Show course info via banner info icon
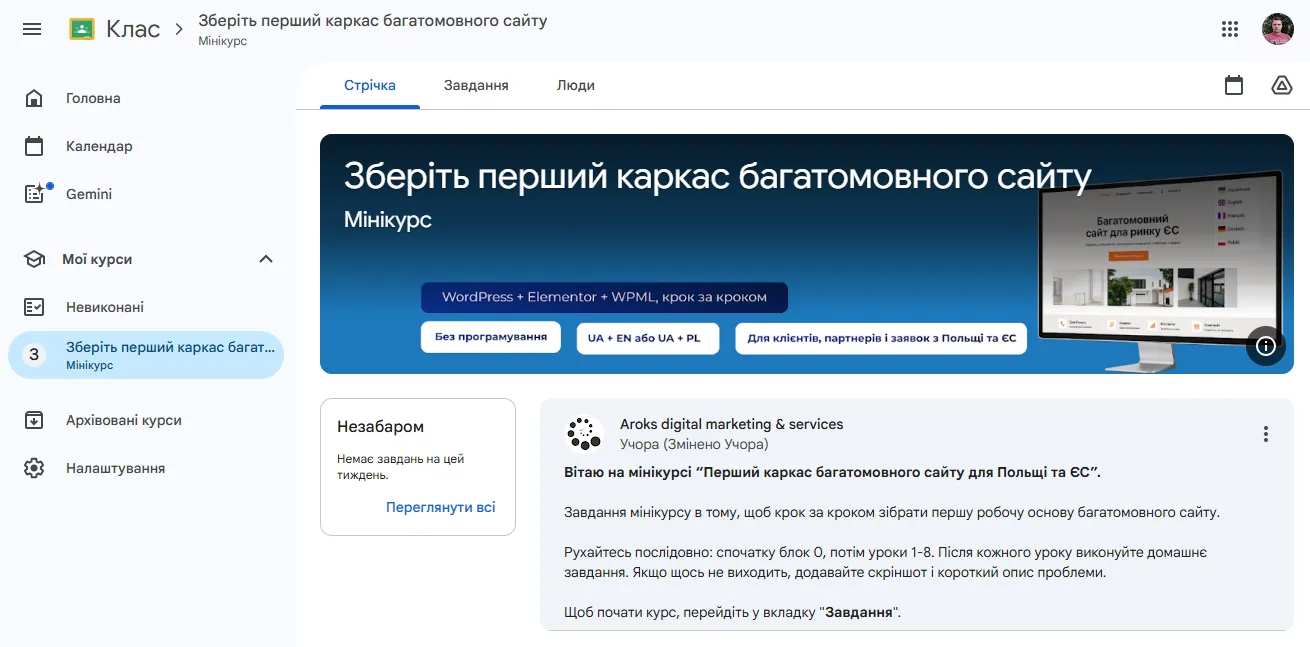 [x=1266, y=346]
